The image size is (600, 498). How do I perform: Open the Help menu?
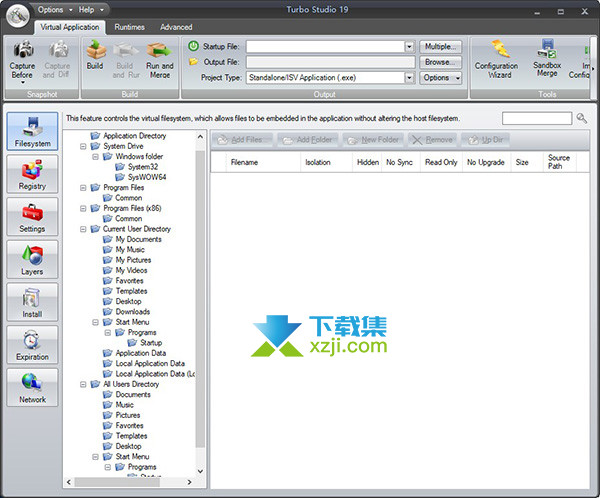pyautogui.click(x=91, y=10)
